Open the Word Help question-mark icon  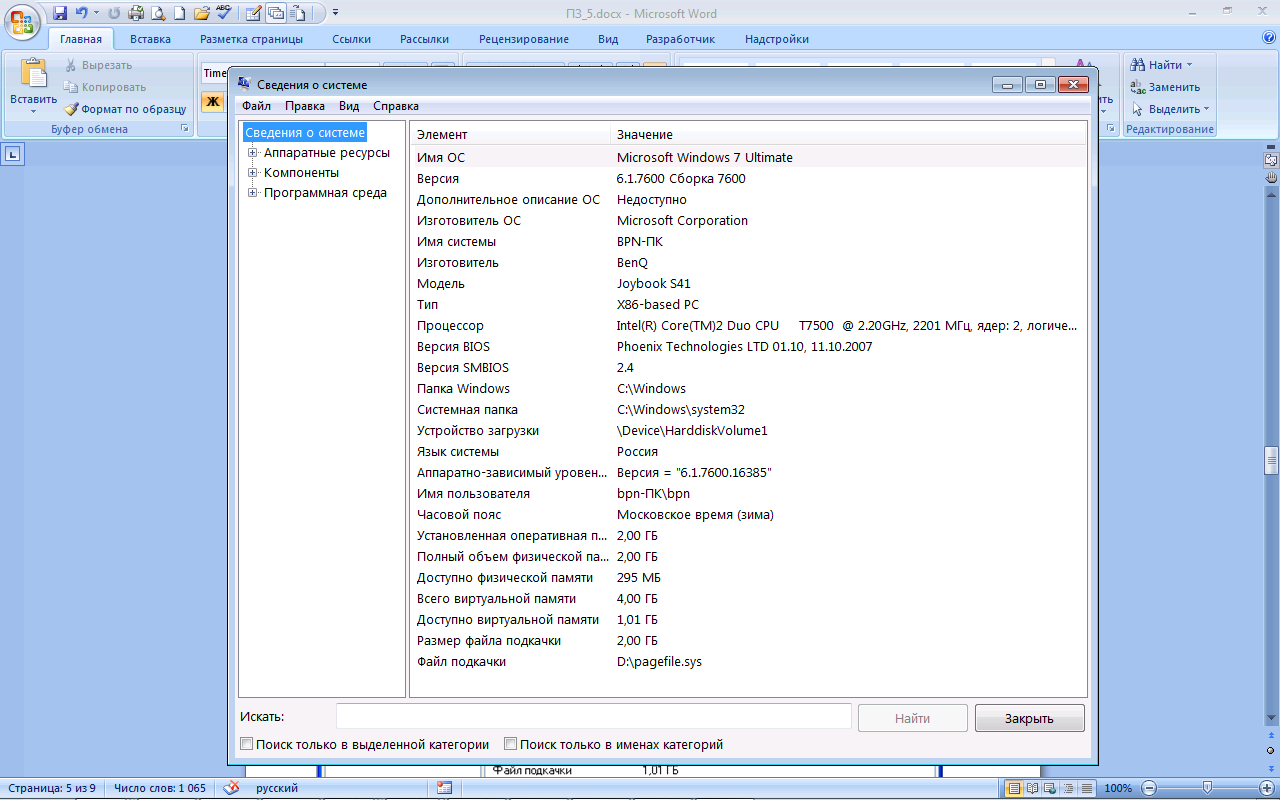[x=1269, y=38]
